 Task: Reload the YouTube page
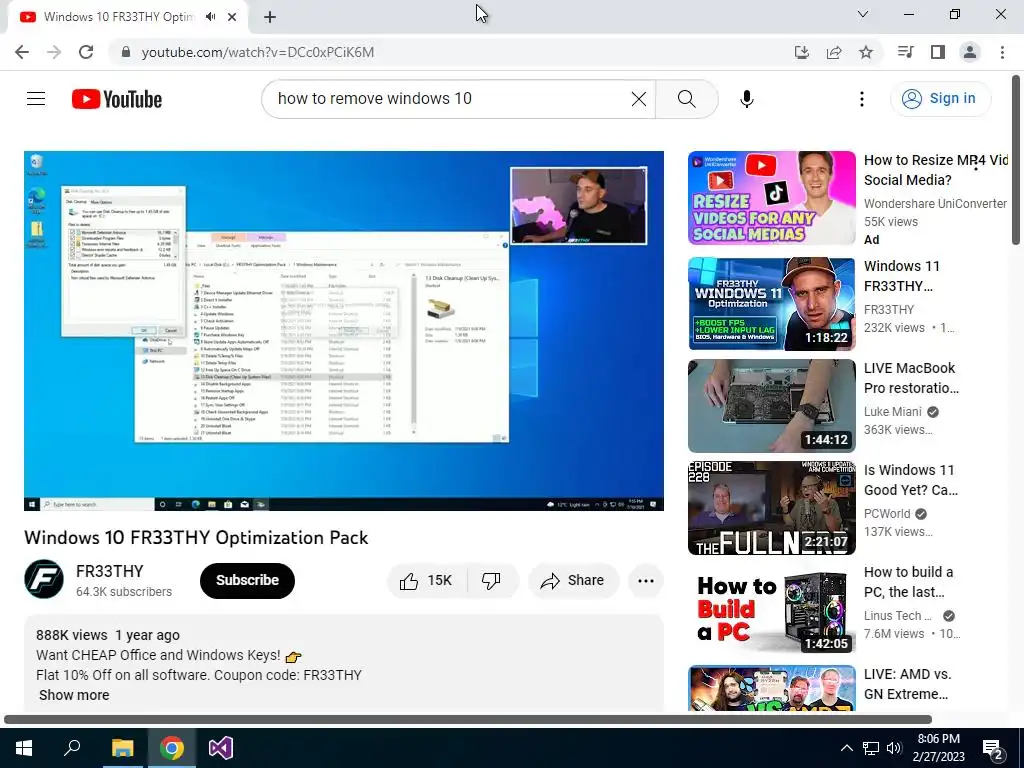86,52
